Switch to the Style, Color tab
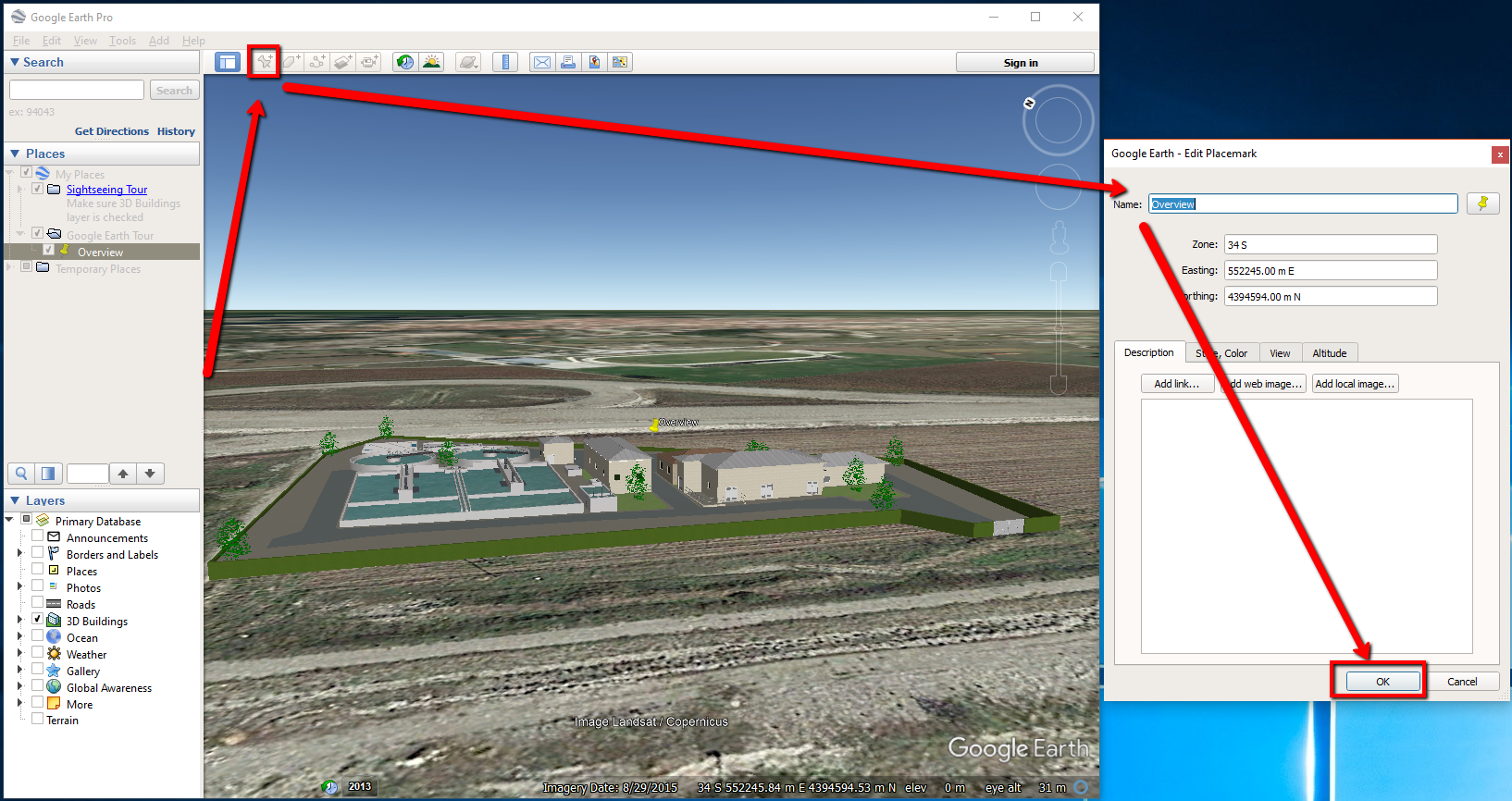The width and height of the screenshot is (1512, 801). 1222,353
